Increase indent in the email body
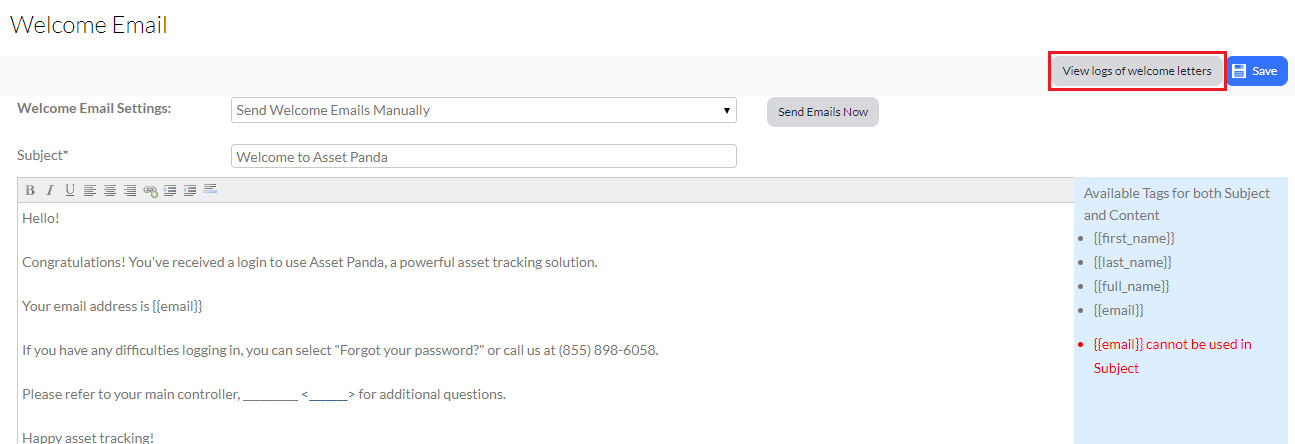Screen dimensions: 1295x444 [x=170, y=190]
